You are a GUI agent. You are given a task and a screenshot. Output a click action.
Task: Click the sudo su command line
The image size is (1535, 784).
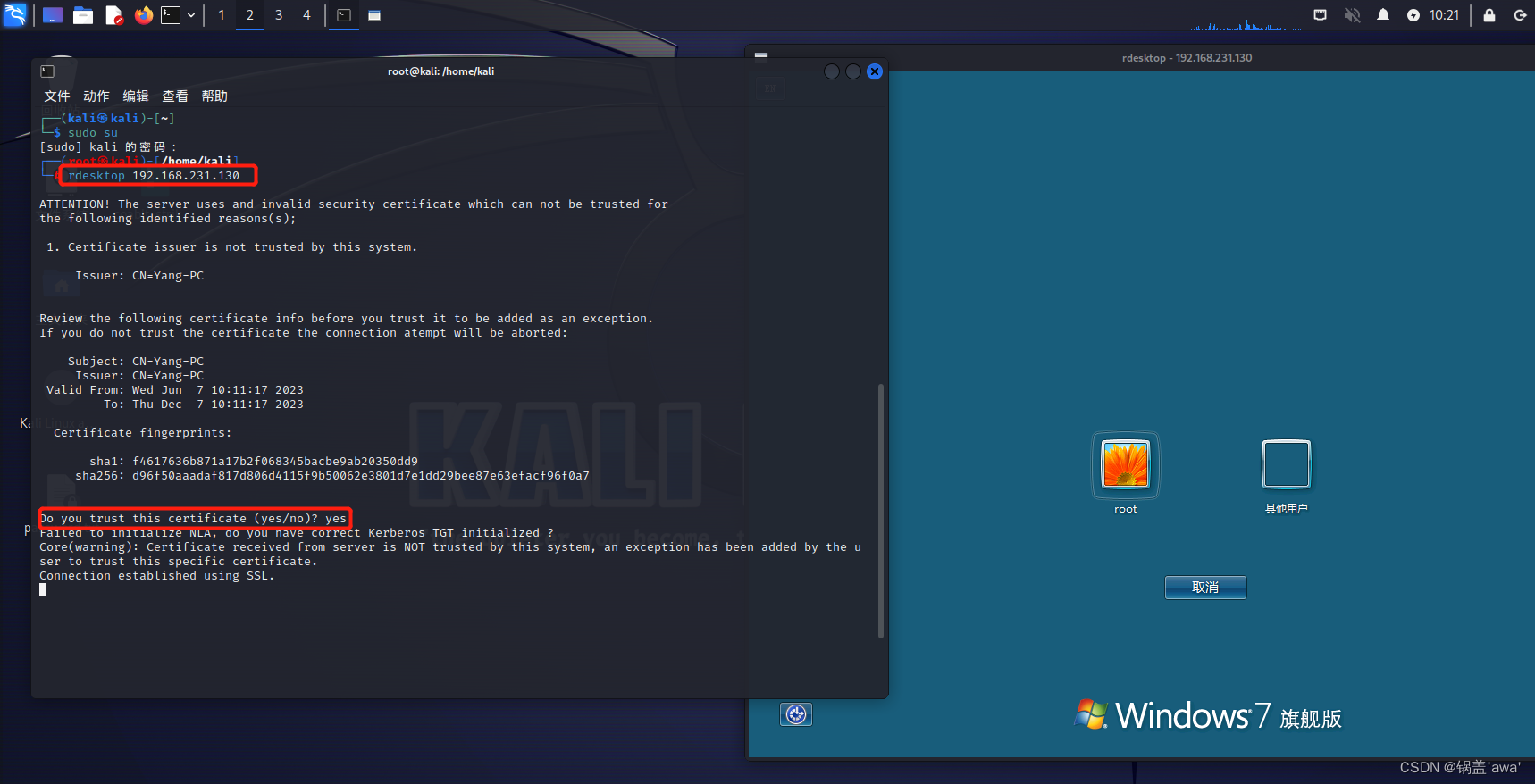[93, 133]
